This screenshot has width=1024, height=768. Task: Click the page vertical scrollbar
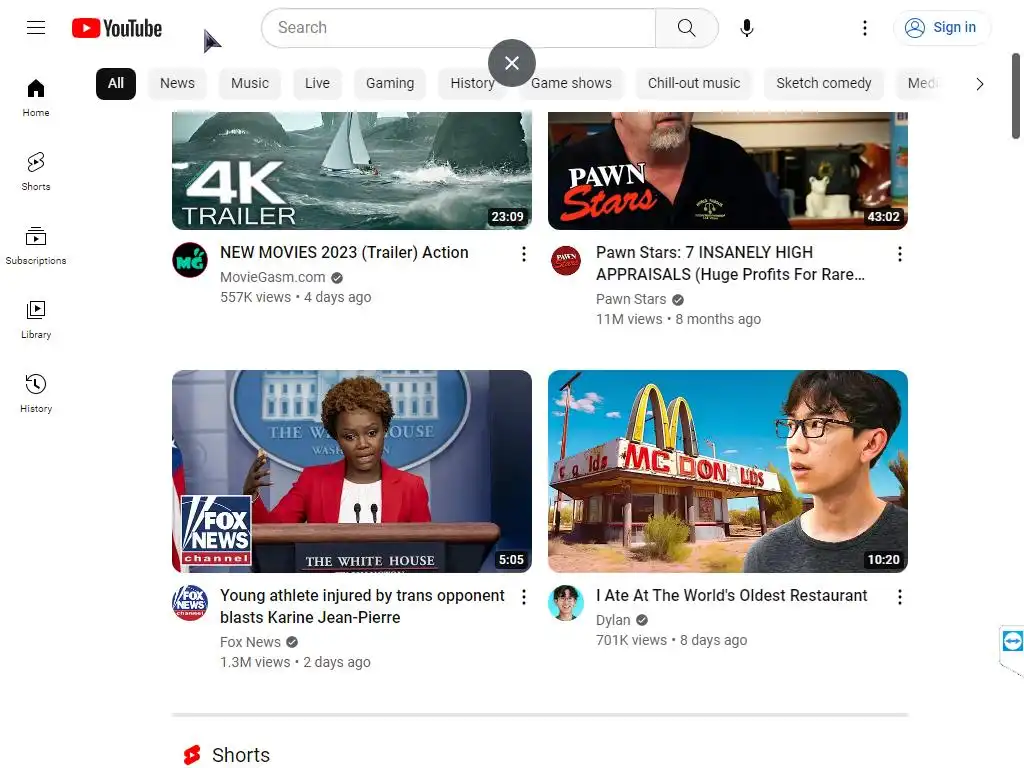pyautogui.click(x=1016, y=96)
